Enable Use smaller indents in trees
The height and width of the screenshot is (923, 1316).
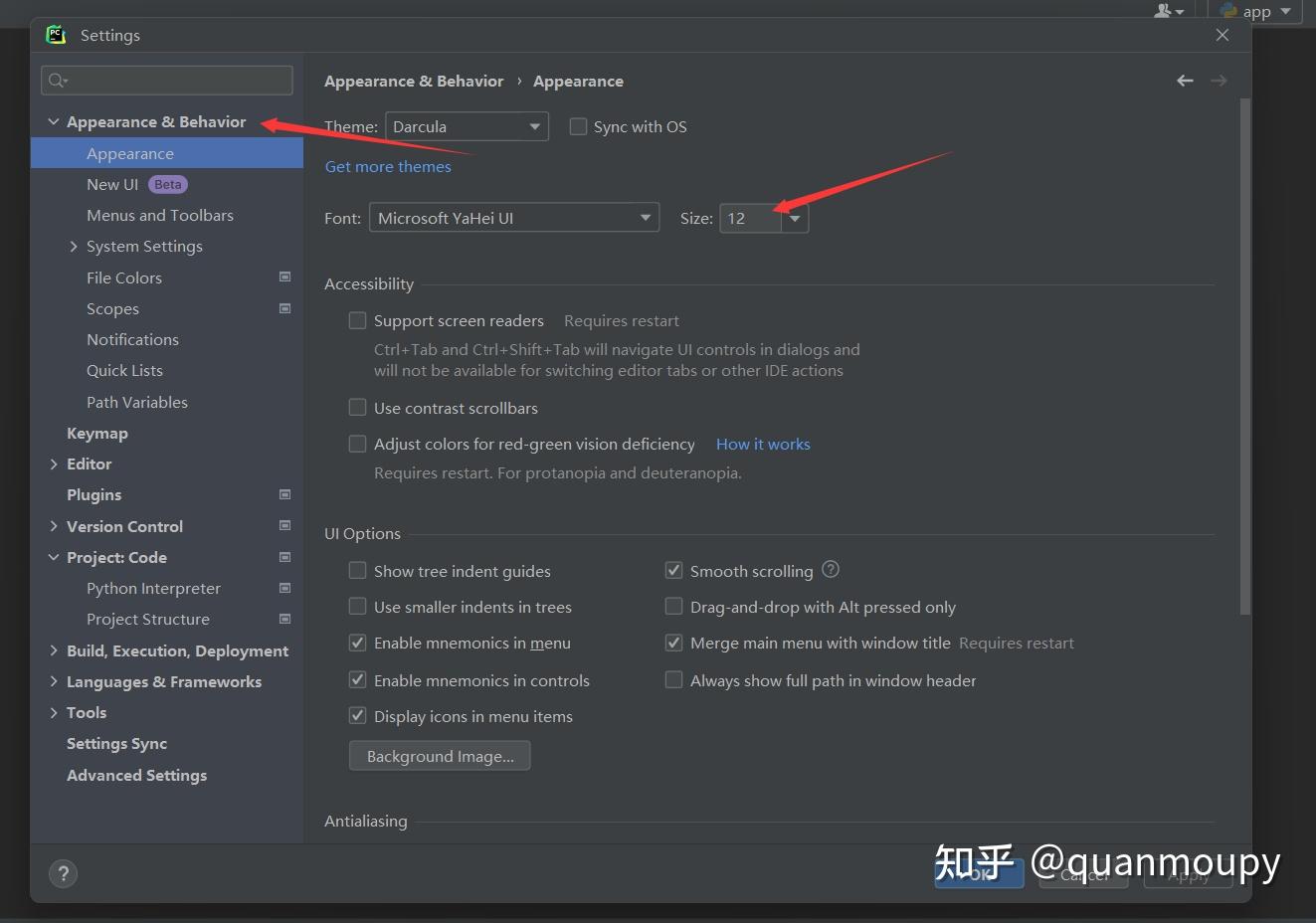pos(357,606)
